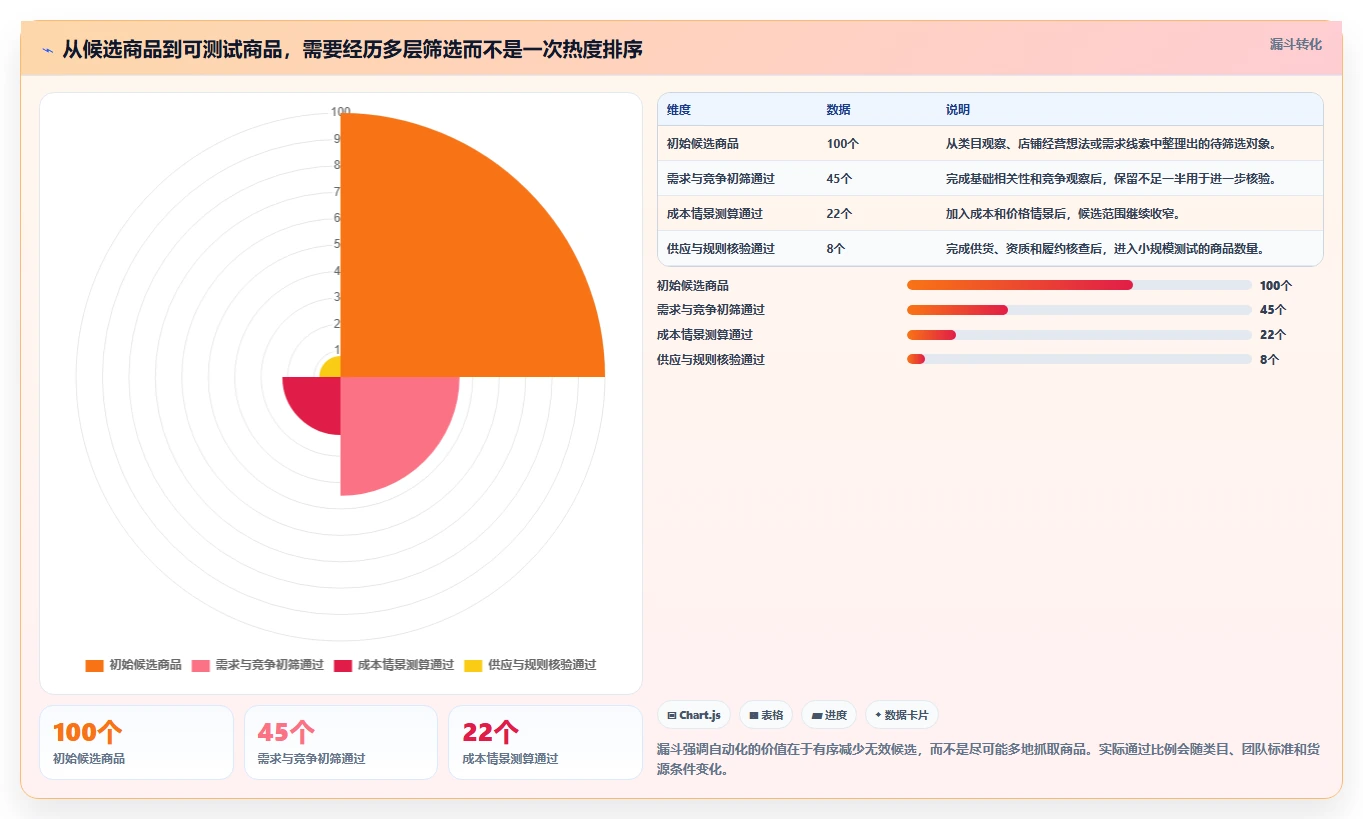Screen dimensions: 1363x819
Task: Click the description starting 完成基础相关性
Action: tap(1111, 179)
